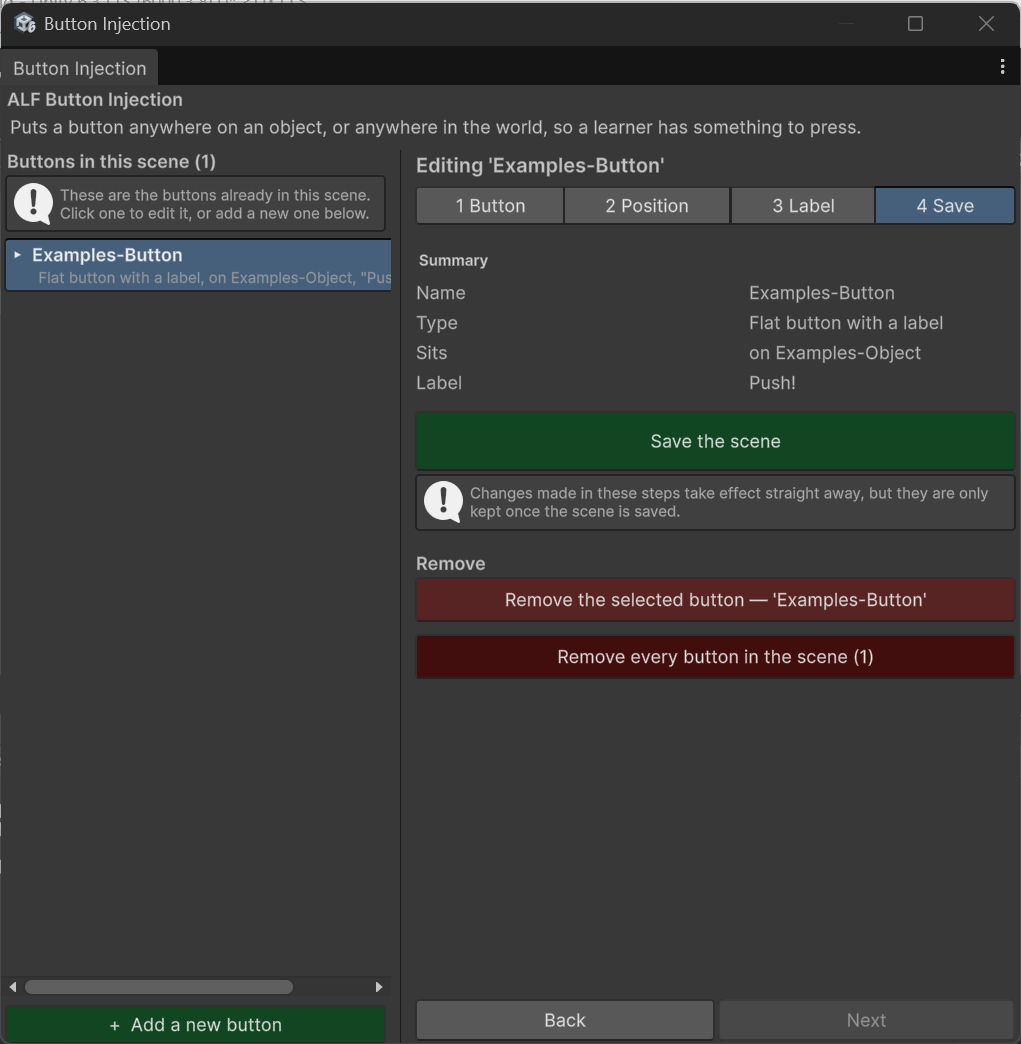Click the 'Flat button with a label' type value

pos(846,323)
